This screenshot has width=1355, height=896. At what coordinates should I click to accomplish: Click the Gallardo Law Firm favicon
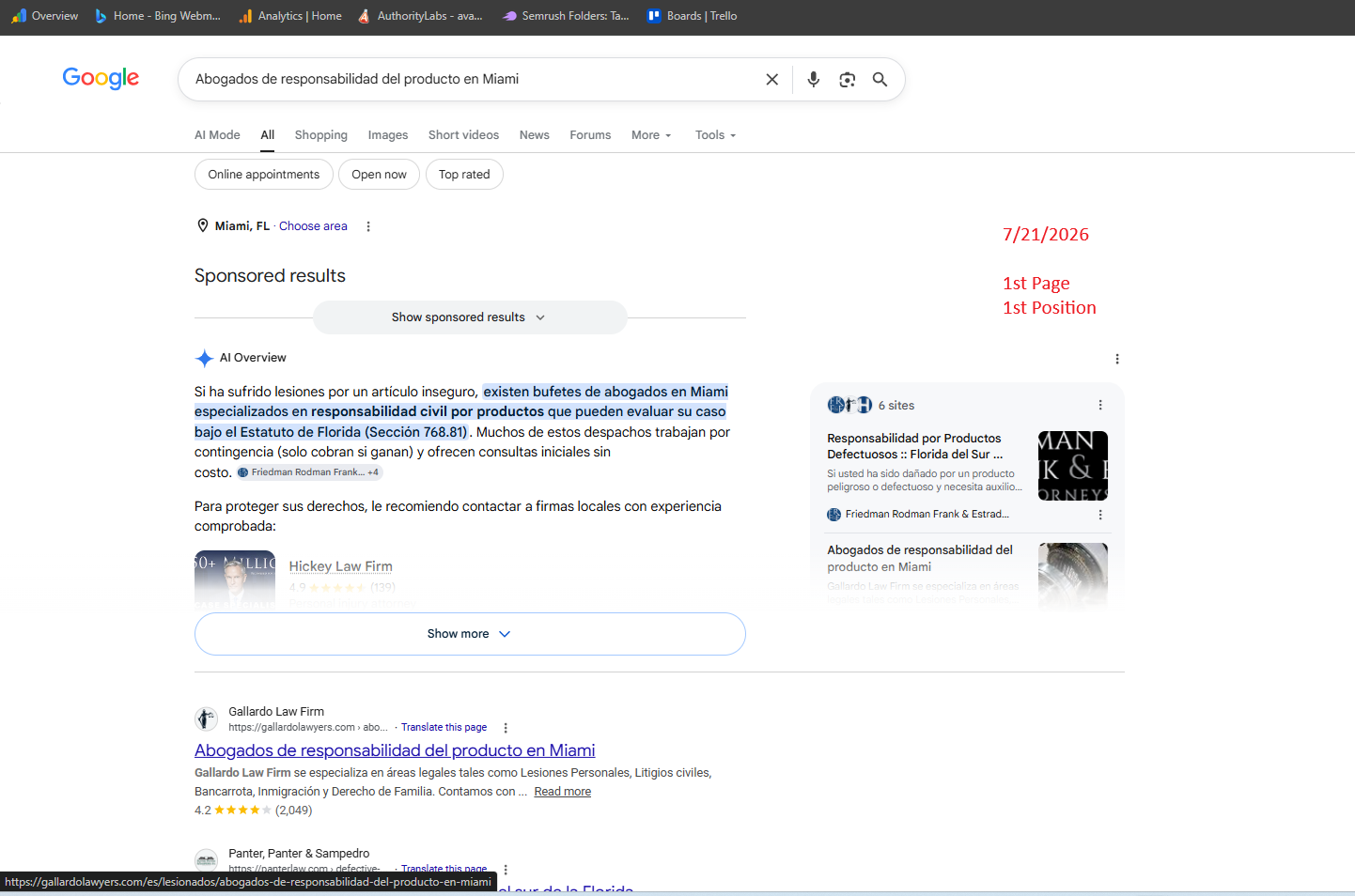pos(206,719)
